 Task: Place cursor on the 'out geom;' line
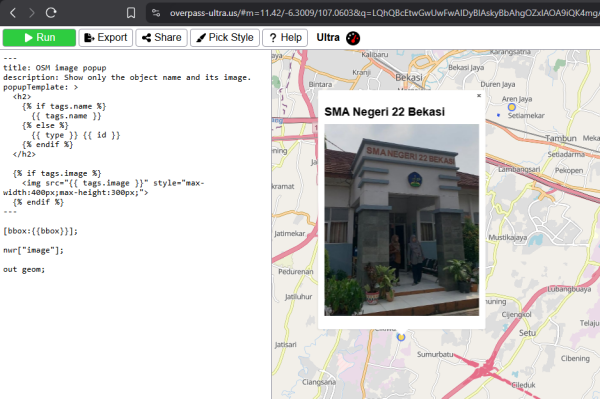[24, 269]
